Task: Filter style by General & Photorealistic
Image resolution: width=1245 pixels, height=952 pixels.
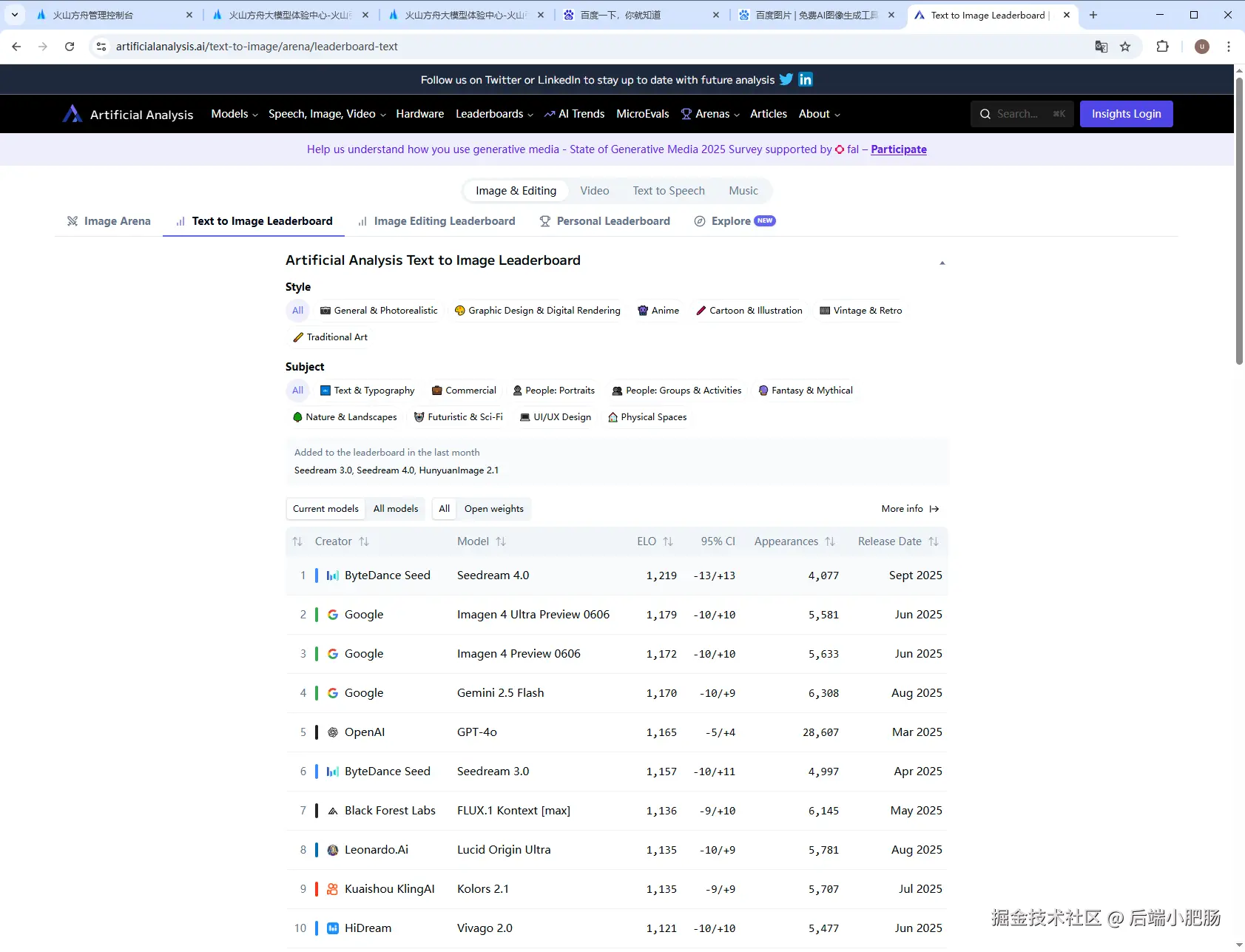Action: (379, 311)
